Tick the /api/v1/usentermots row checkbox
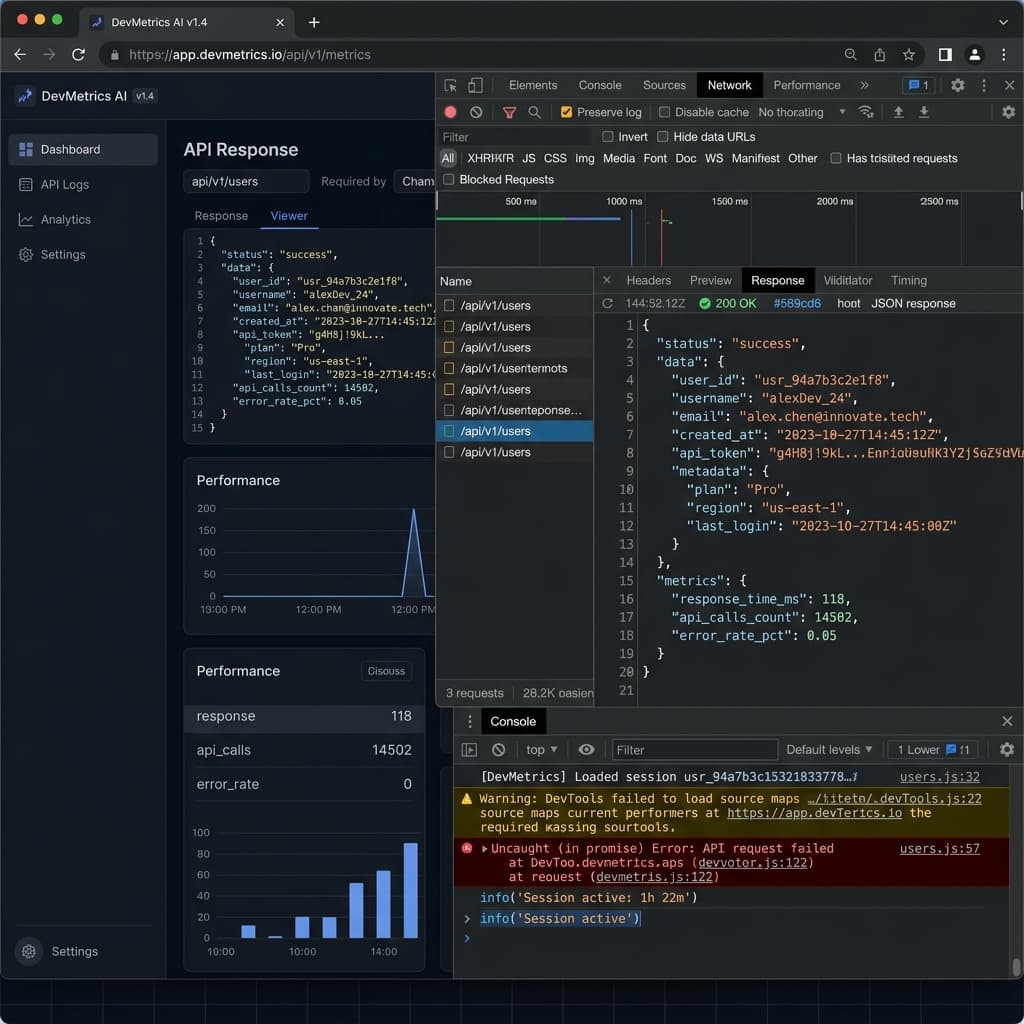 click(449, 368)
